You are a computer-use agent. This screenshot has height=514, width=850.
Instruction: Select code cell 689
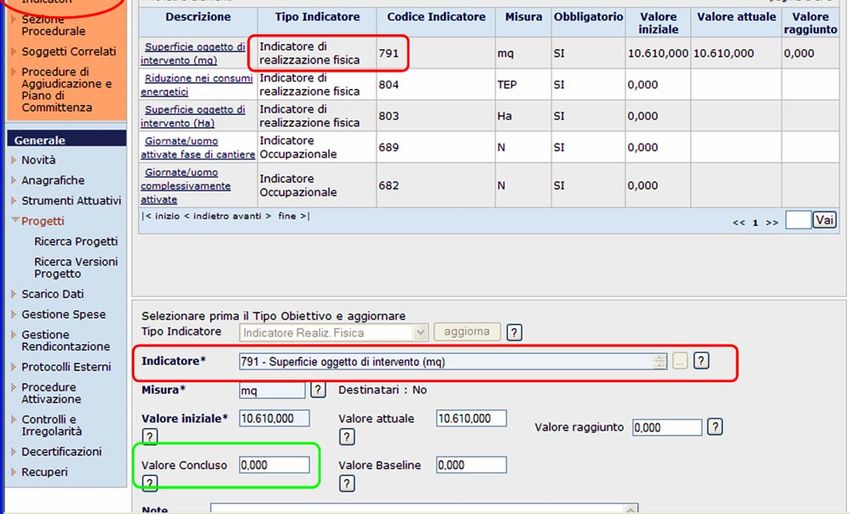(x=436, y=147)
